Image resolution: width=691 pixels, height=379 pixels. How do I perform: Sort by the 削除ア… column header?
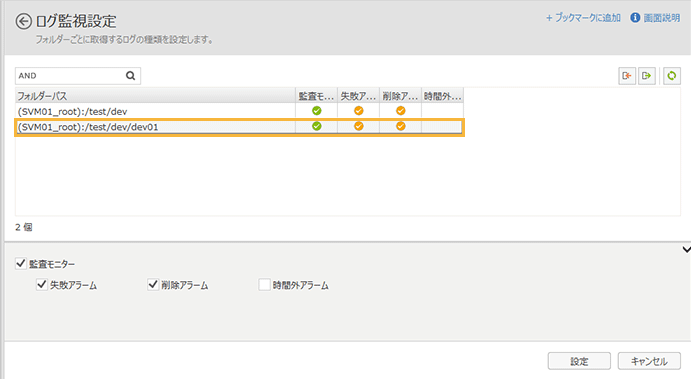point(400,96)
